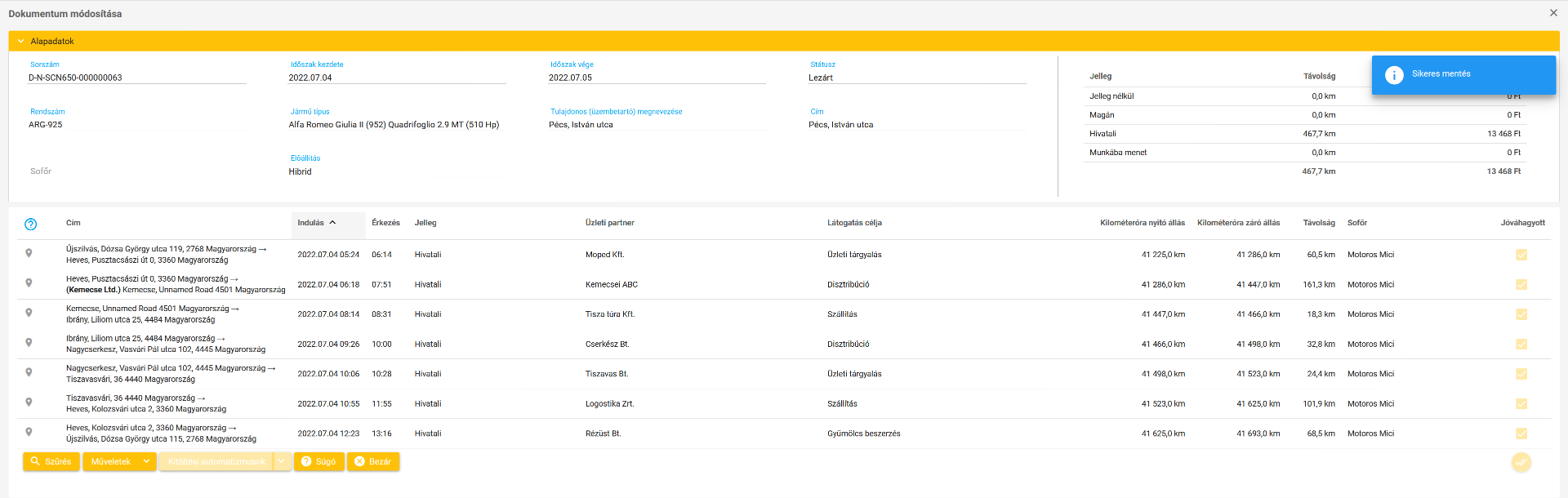Click the Szűrés filter button
The width and height of the screenshot is (1568, 498).
click(51, 462)
